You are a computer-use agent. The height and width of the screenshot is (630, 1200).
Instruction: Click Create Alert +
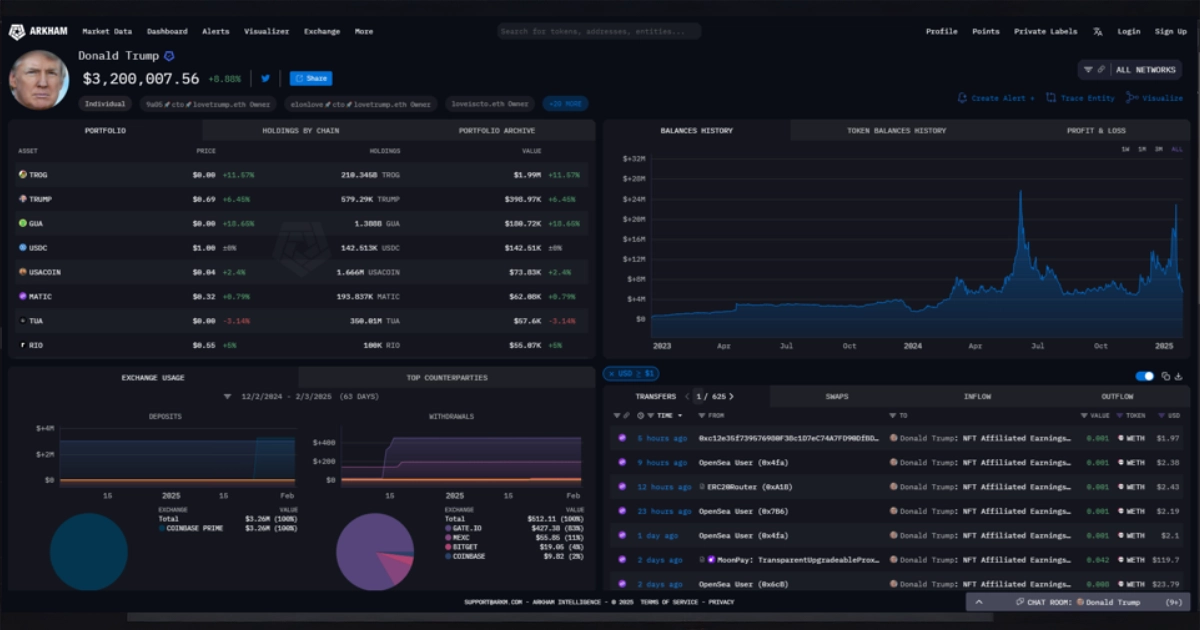coord(996,98)
